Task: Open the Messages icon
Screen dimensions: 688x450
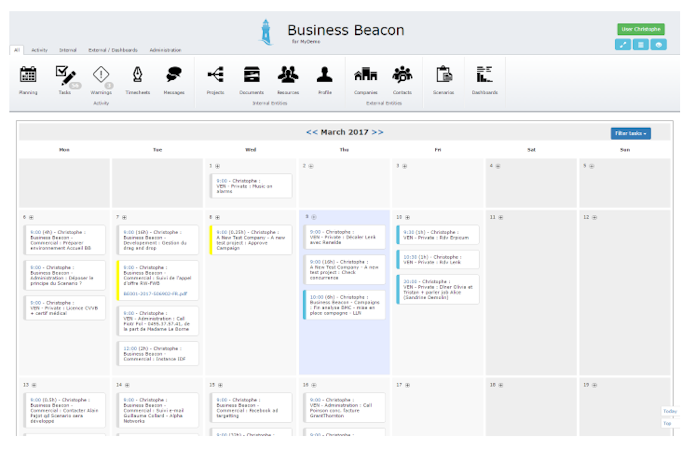Action: click(x=174, y=74)
